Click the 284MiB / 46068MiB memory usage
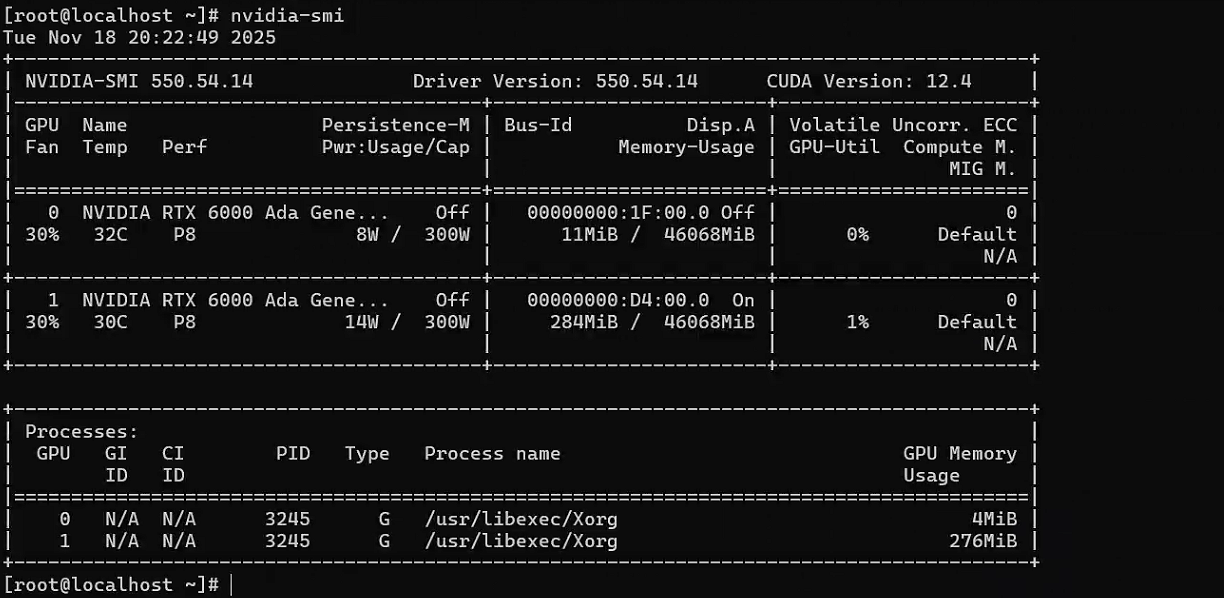Image resolution: width=1224 pixels, height=598 pixels. tap(652, 322)
